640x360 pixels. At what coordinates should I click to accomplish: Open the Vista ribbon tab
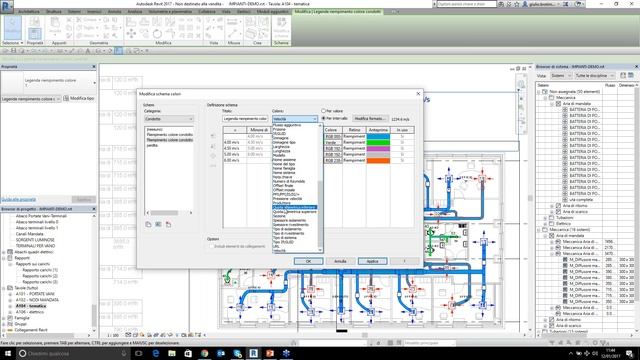click(x=226, y=12)
